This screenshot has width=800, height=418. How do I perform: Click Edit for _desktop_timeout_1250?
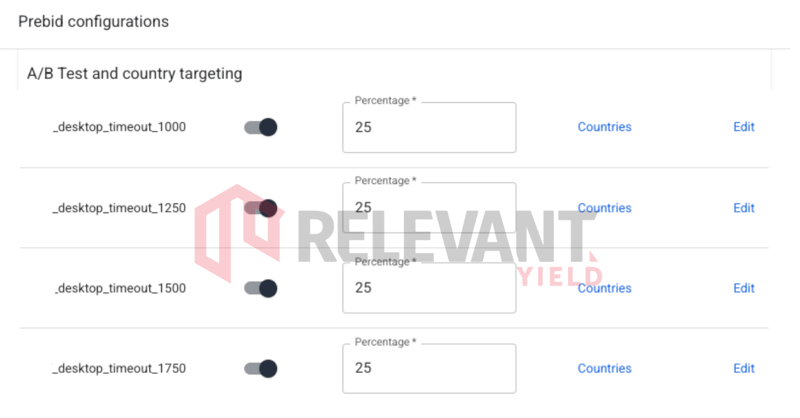pyautogui.click(x=743, y=208)
